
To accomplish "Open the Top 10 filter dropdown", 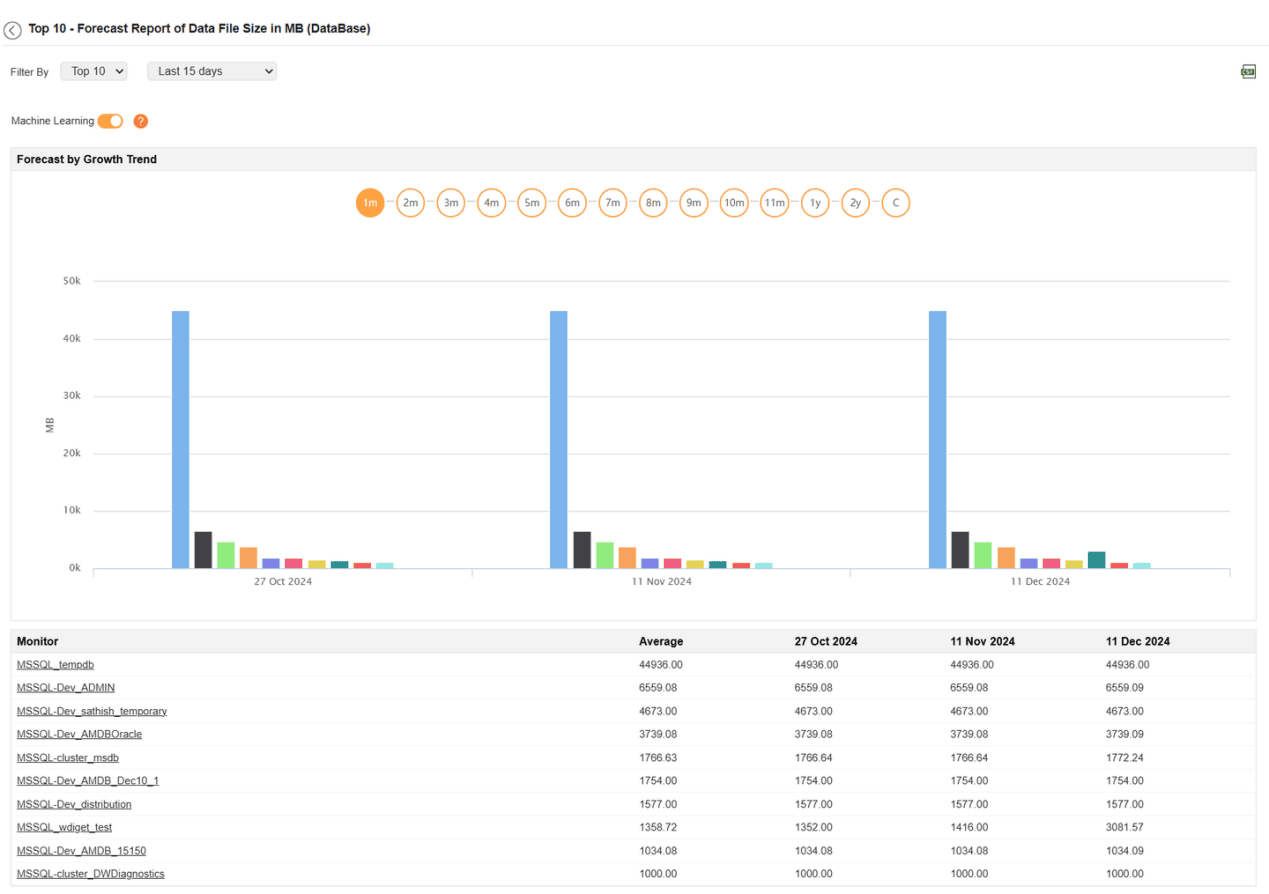I will (94, 71).
